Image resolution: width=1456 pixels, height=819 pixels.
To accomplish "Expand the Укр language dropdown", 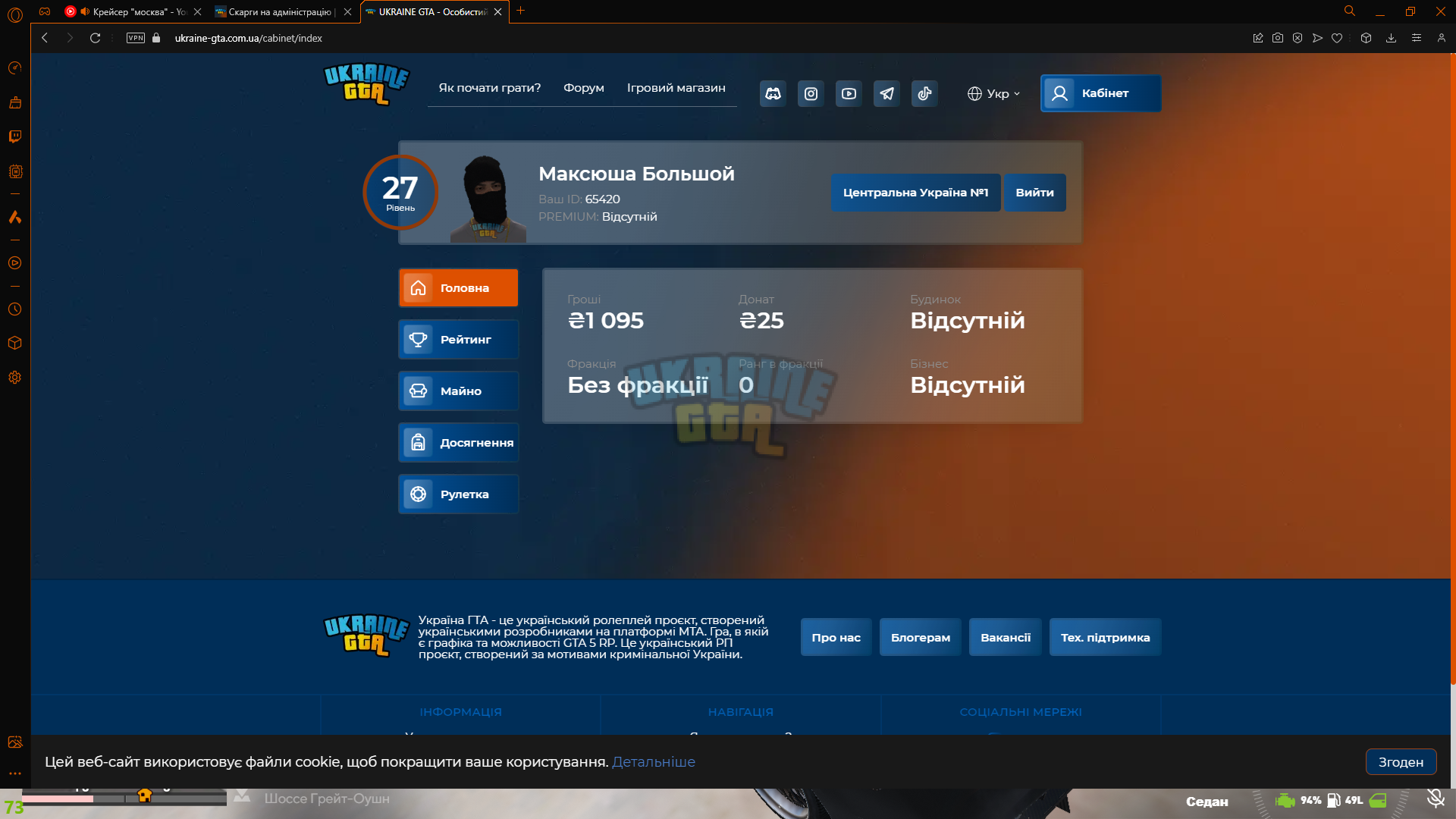I will [x=993, y=93].
